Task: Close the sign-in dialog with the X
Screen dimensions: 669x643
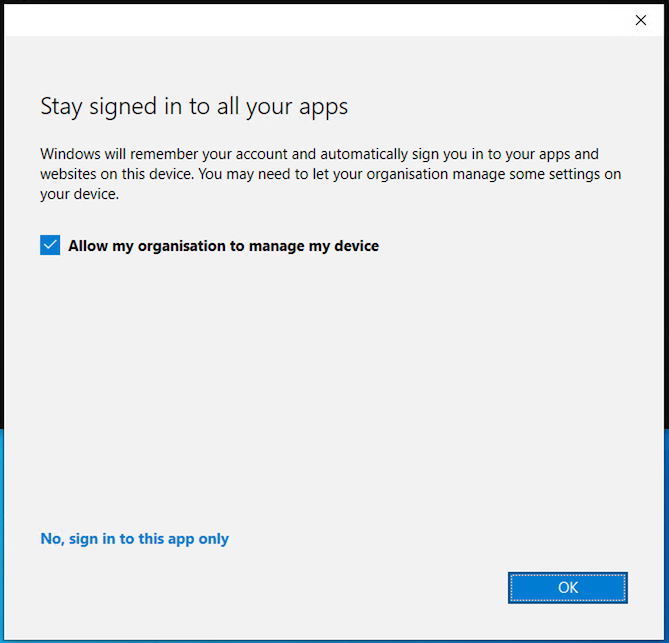Action: 641,20
